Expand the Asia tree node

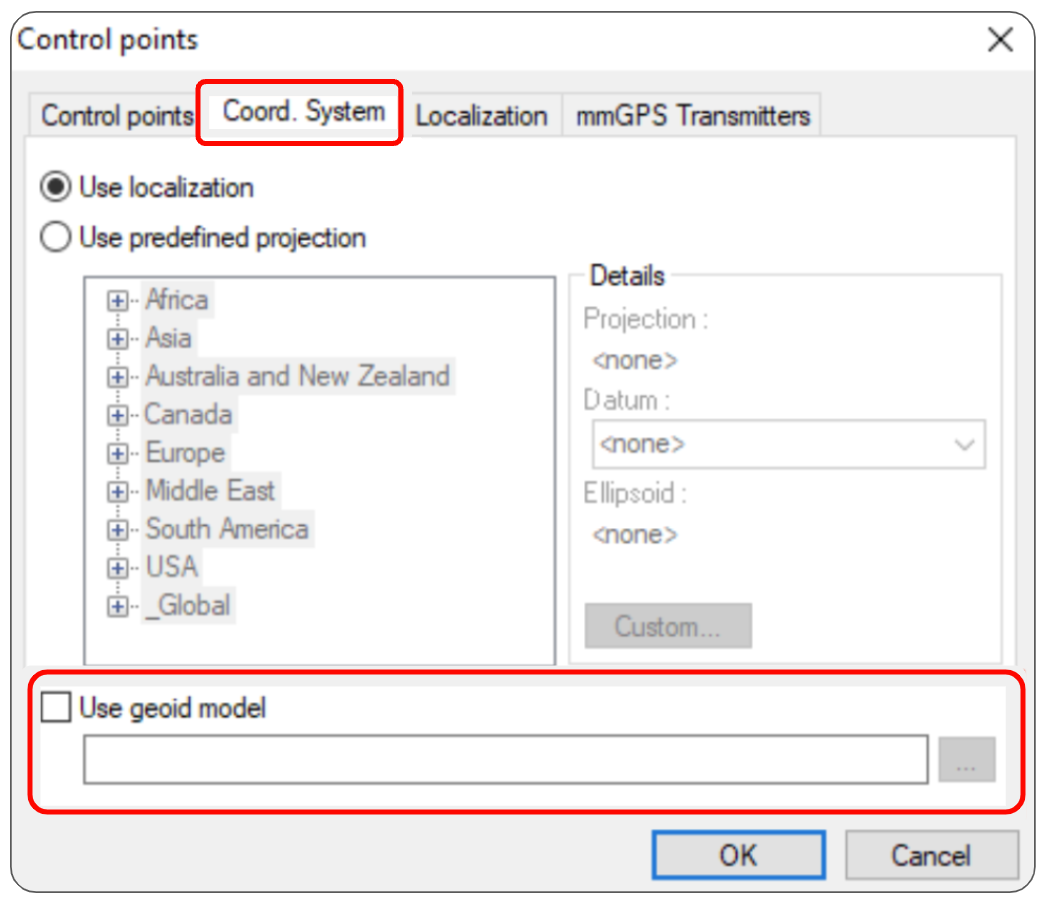tap(118, 339)
